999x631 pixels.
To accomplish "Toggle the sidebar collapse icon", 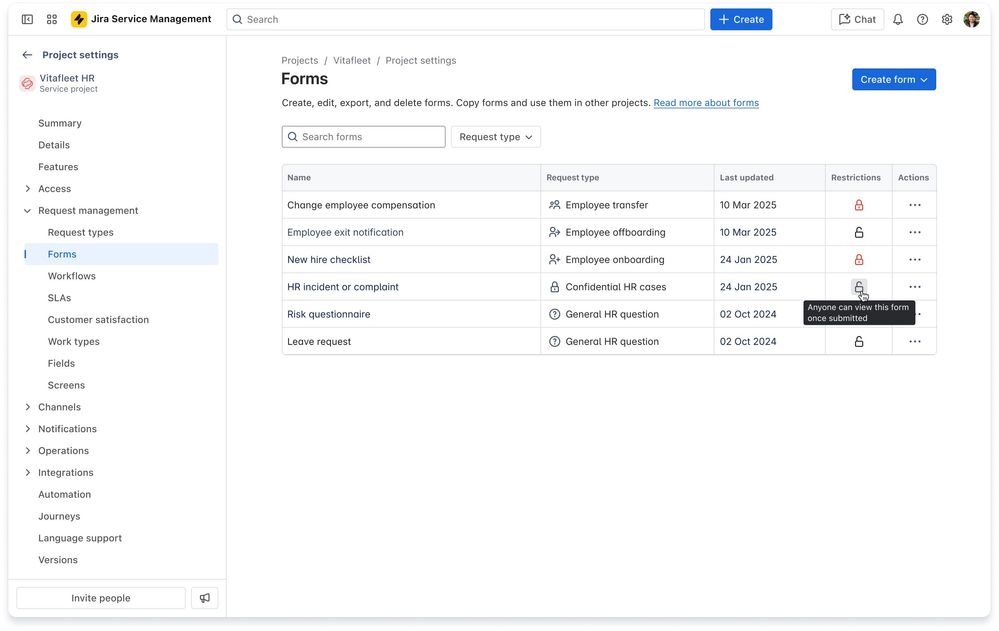I will 27,19.
